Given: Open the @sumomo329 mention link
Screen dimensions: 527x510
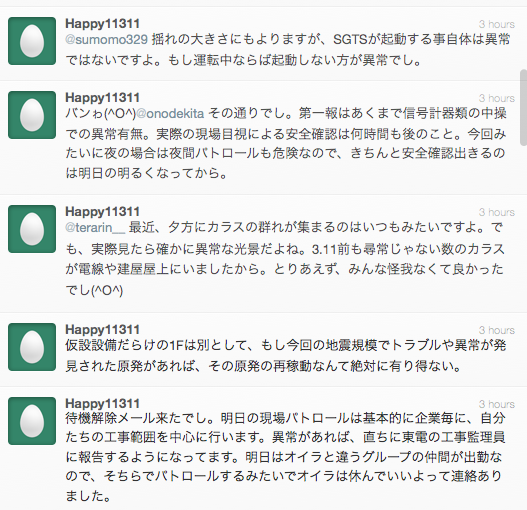Looking at the screenshot, I should pos(107,40).
